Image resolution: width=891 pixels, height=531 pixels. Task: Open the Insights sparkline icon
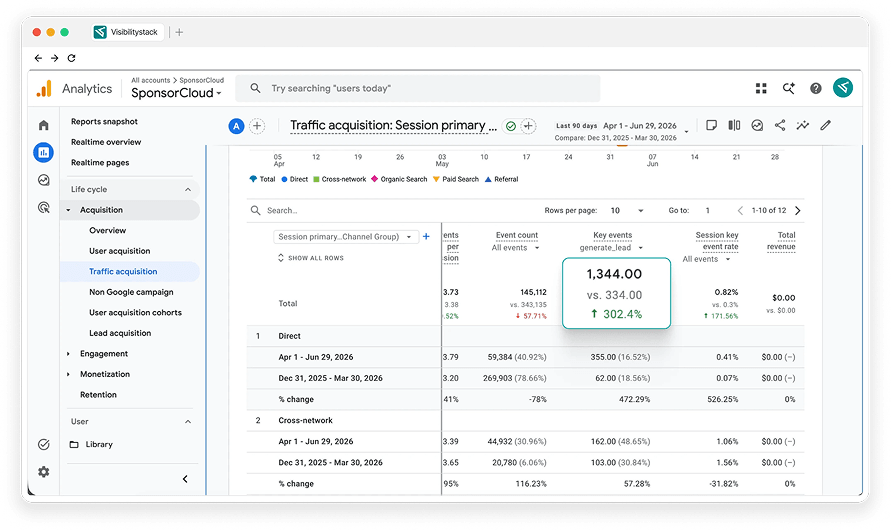click(x=802, y=125)
